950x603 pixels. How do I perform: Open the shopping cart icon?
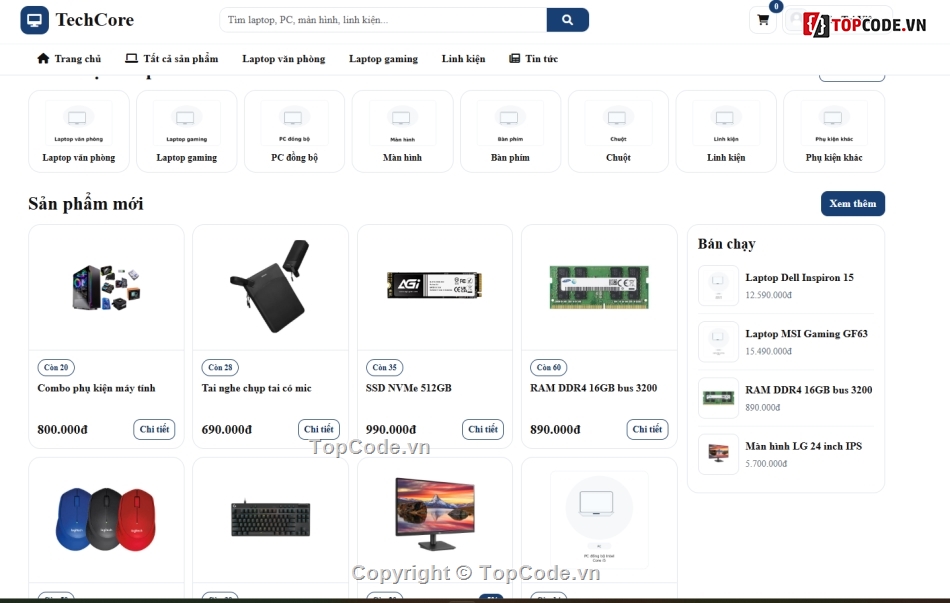pos(763,20)
